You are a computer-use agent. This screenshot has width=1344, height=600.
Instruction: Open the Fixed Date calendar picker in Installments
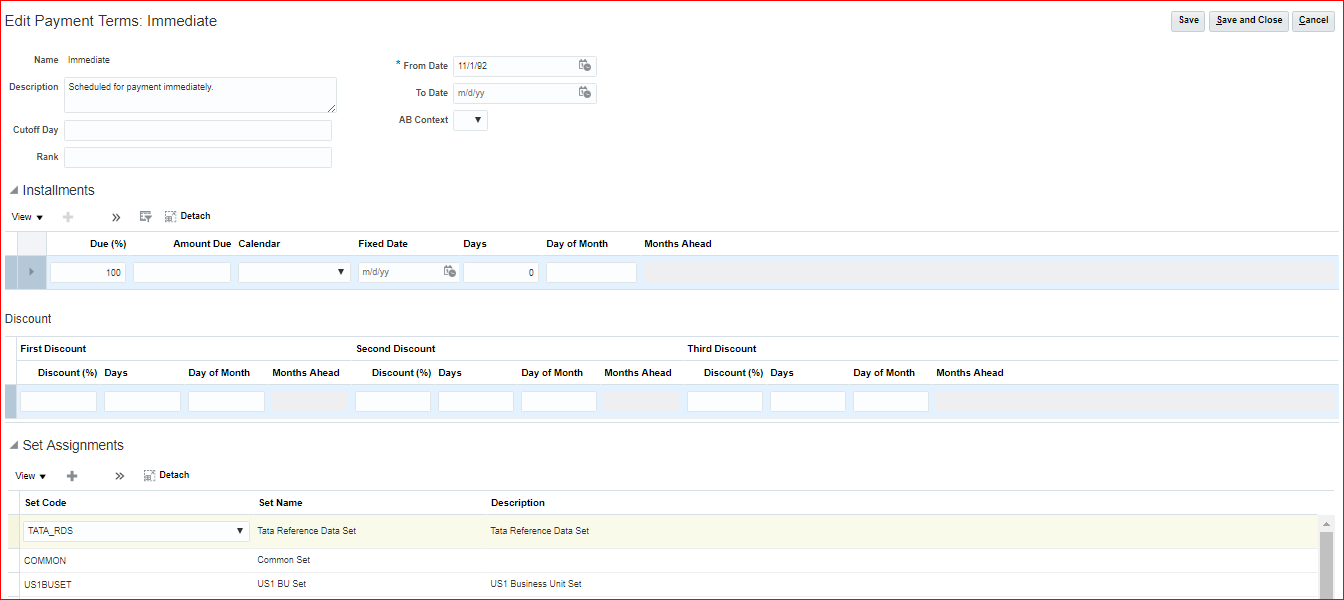450,272
